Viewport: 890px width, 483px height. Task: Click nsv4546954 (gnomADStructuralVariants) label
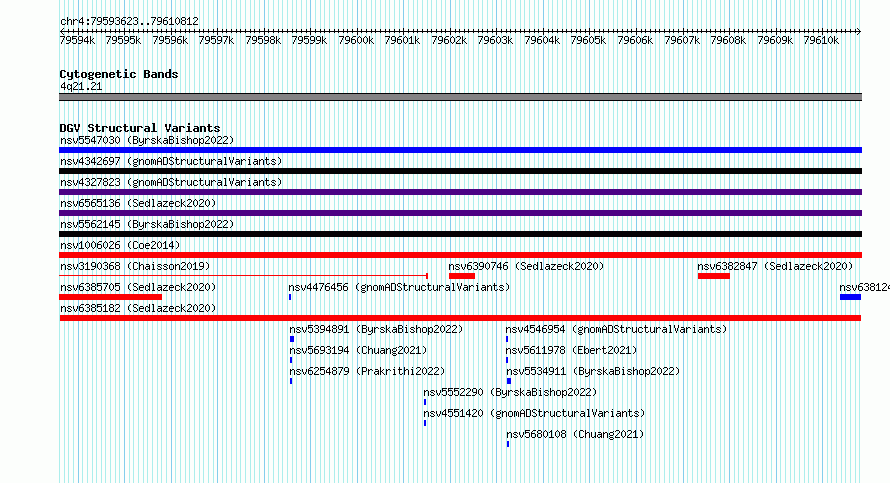616,329
